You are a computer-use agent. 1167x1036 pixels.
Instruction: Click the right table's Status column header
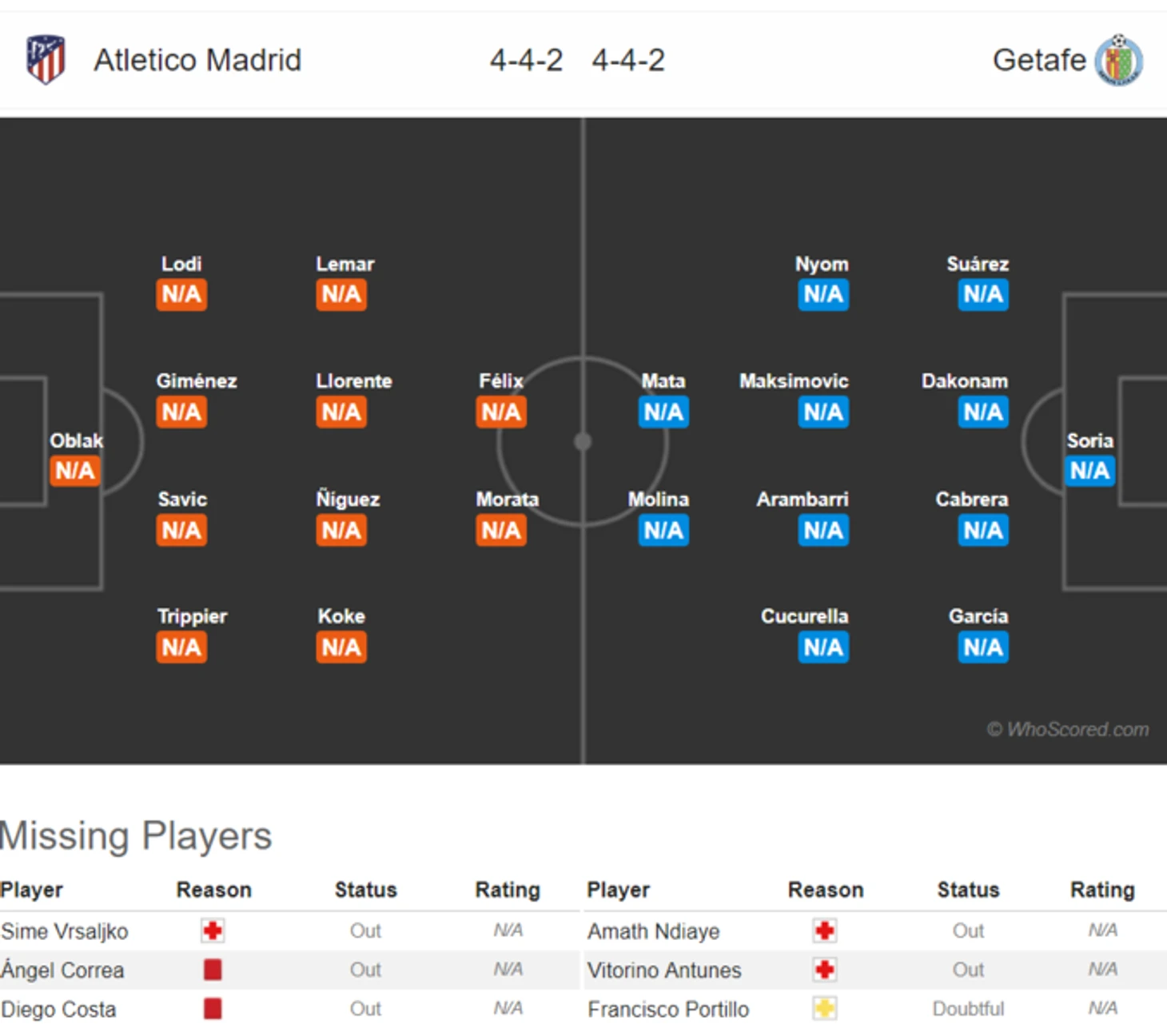click(968, 890)
